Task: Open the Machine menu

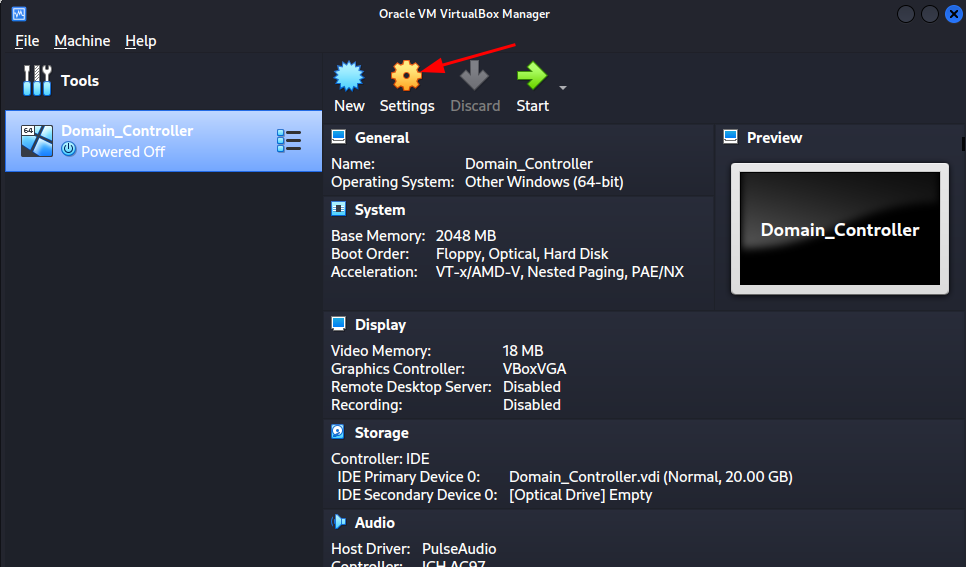Action: click(82, 41)
